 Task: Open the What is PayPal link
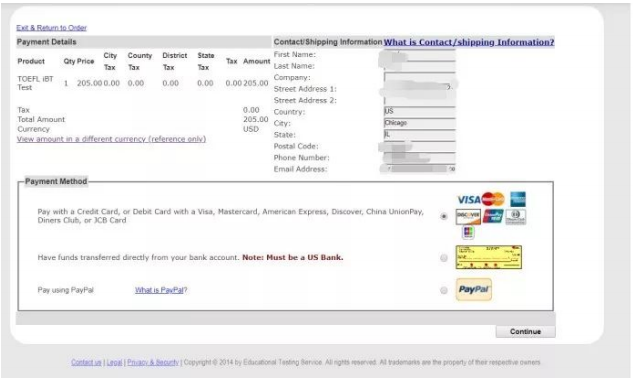click(x=159, y=290)
